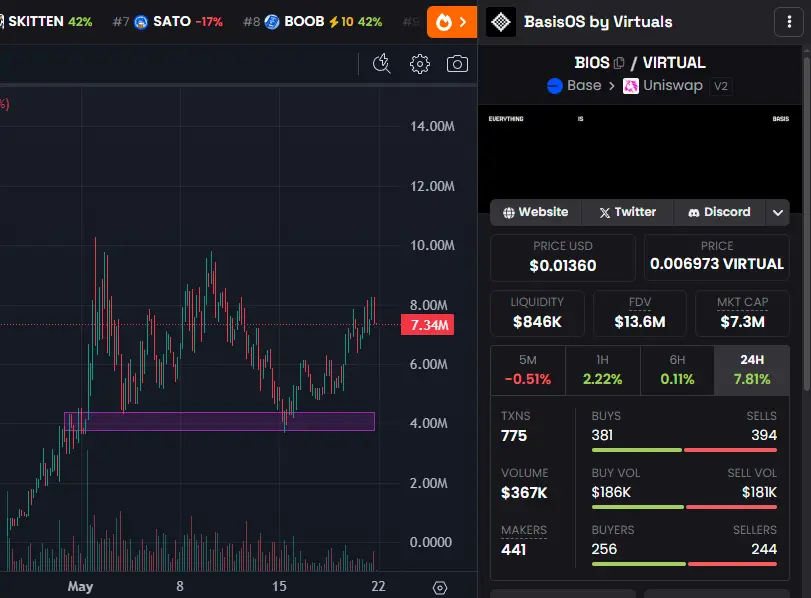The image size is (811, 598).
Task: Select the 5M timeframe tab
Action: point(528,370)
